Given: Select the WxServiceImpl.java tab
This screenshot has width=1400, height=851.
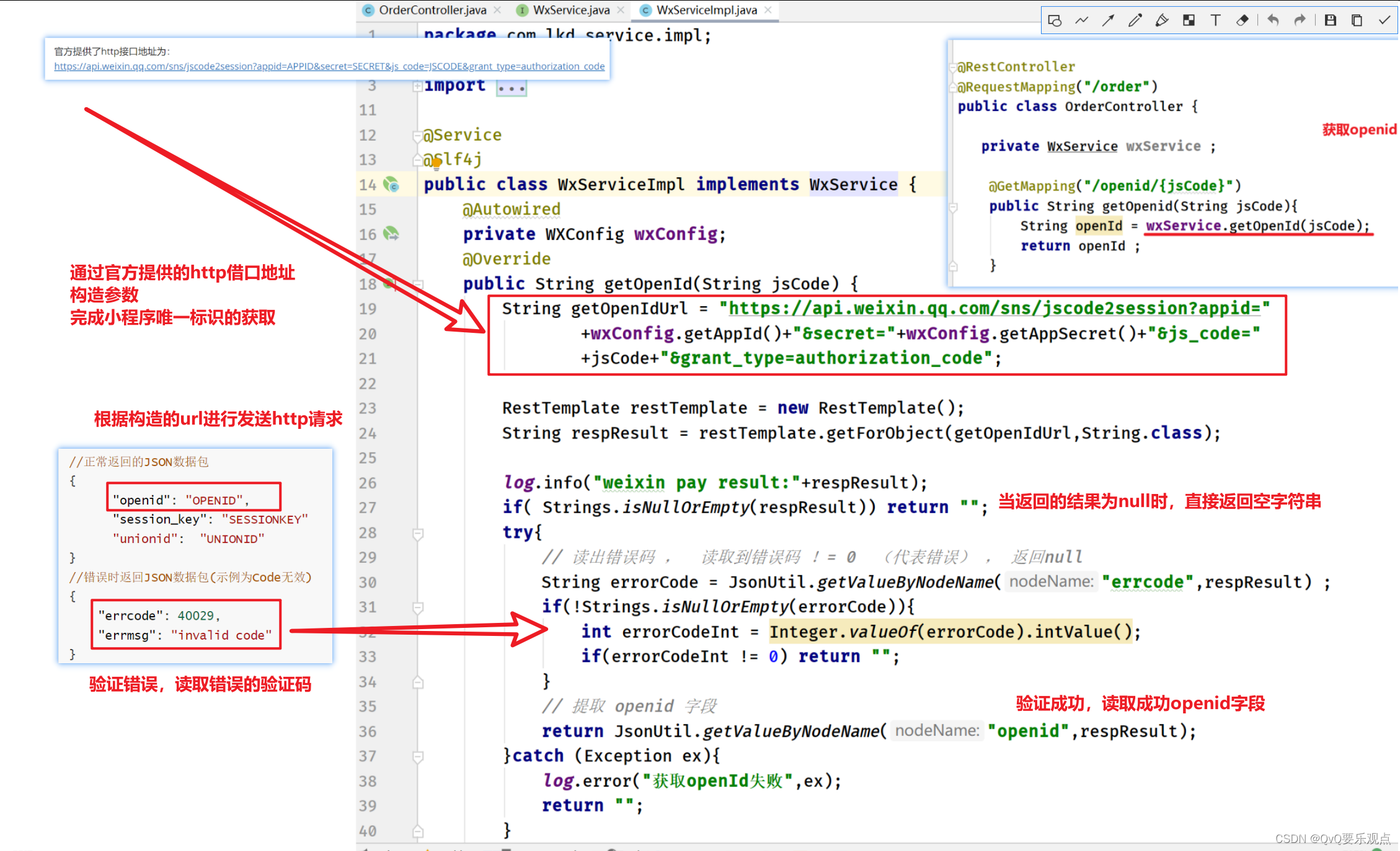Looking at the screenshot, I should [x=706, y=10].
